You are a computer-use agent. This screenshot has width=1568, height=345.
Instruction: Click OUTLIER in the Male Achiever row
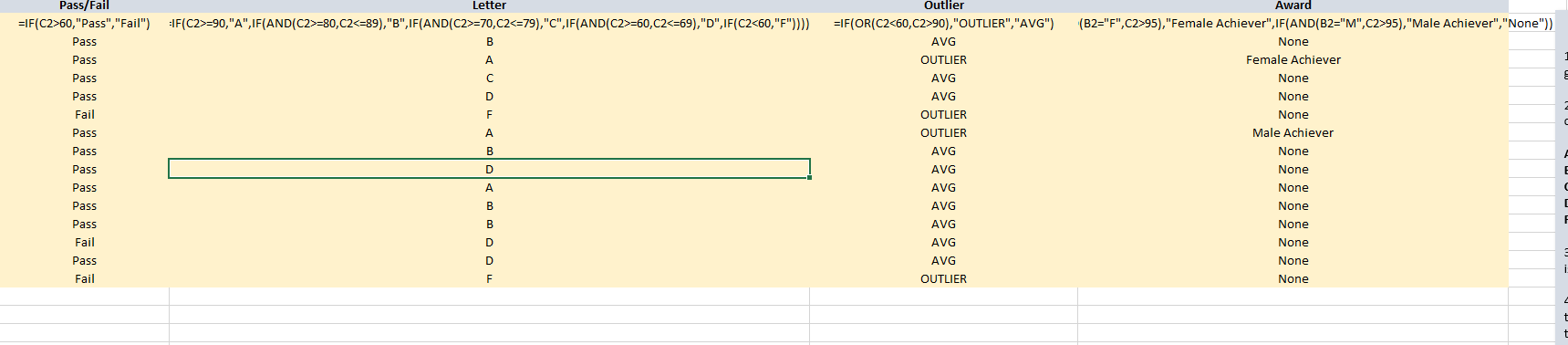coord(943,132)
